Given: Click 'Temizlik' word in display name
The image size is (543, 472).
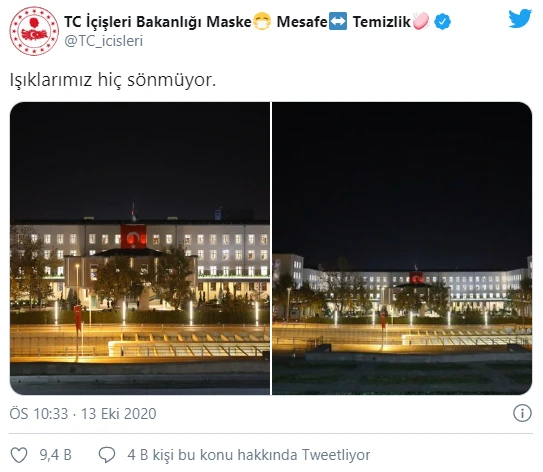Looking at the screenshot, I should 382,21.
